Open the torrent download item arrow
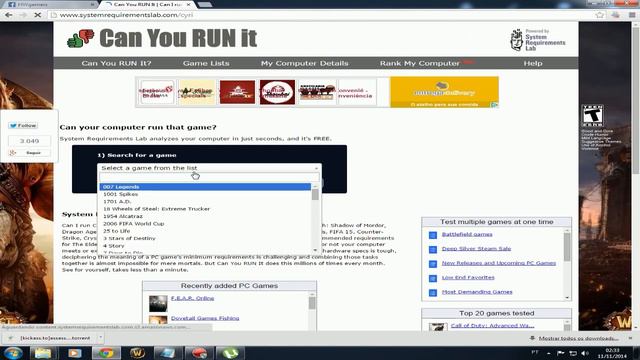Screen dimensions: 640x360 (100, 338)
